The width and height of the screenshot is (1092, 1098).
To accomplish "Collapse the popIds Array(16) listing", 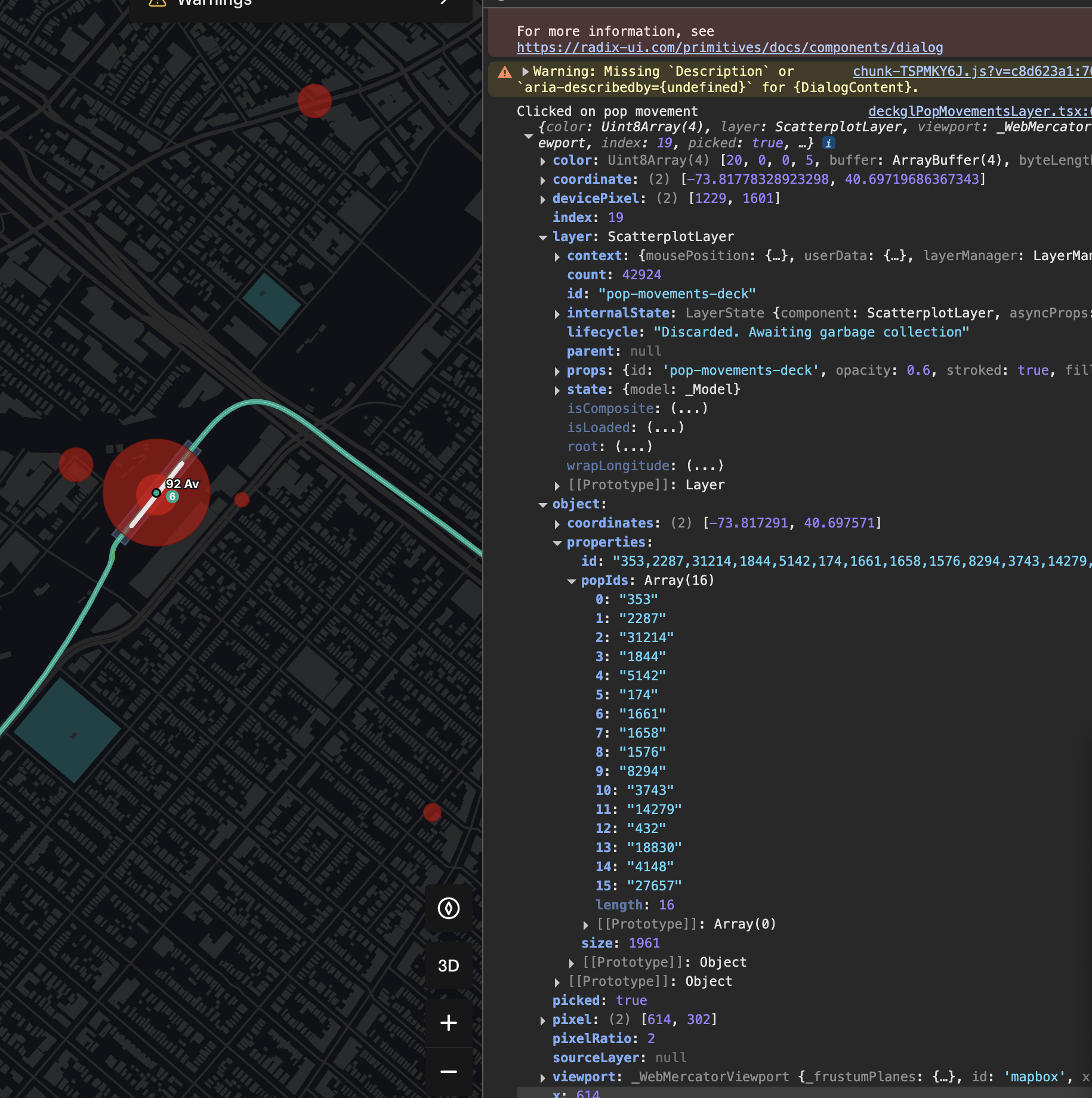I will point(572,581).
